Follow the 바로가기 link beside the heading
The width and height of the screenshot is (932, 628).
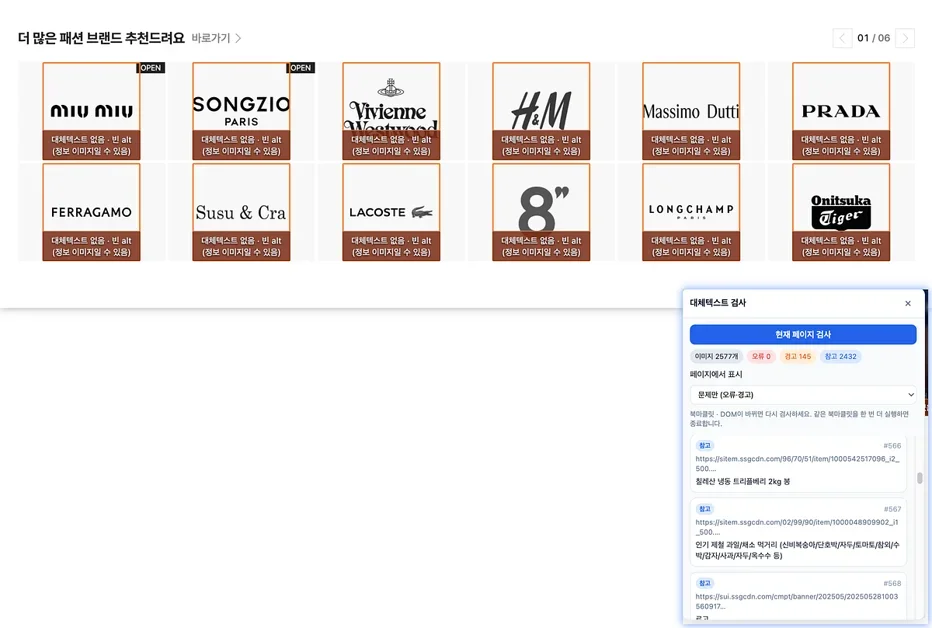click(x=216, y=38)
